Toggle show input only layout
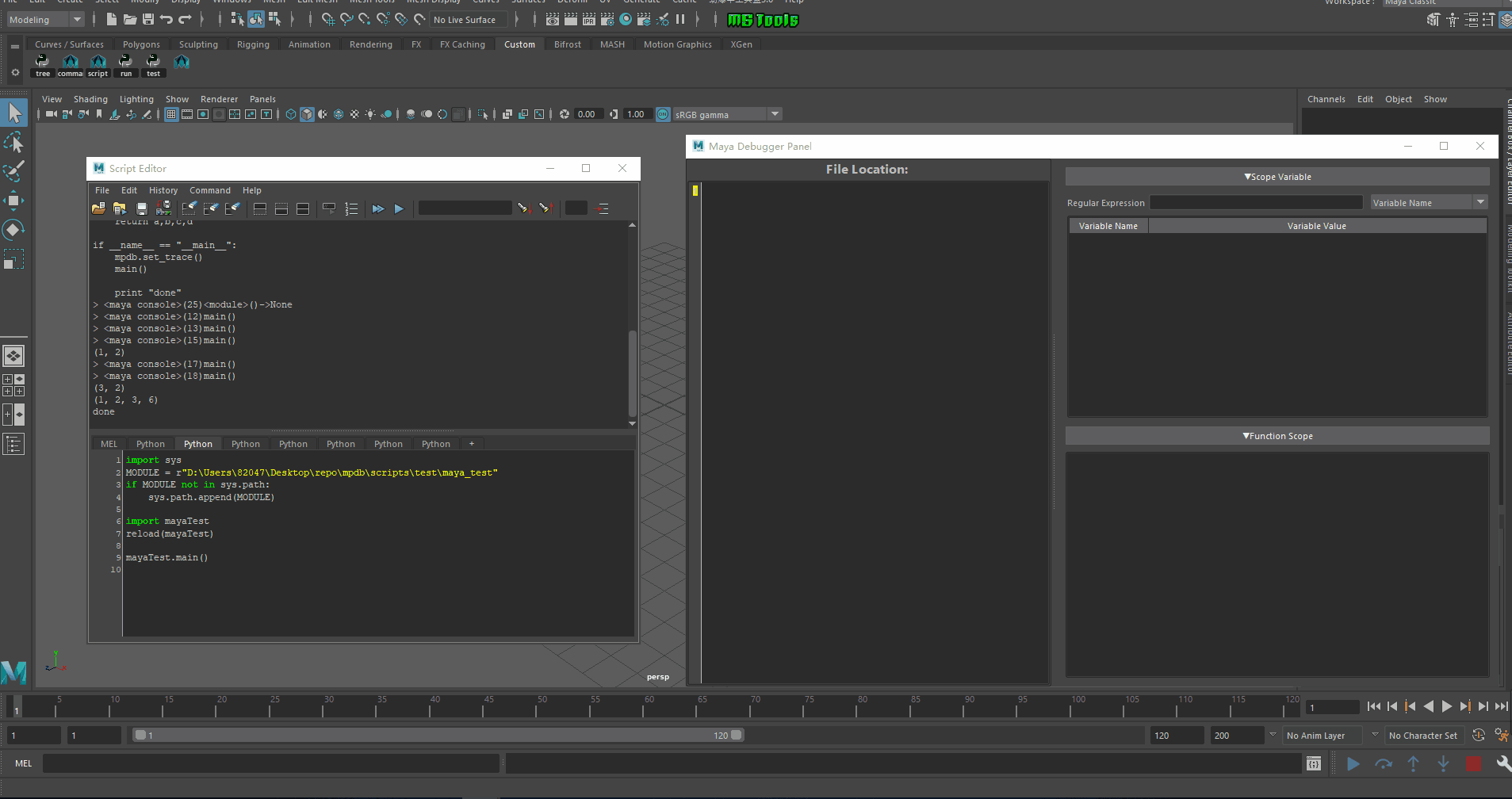Viewport: 1512px width, 799px height. tap(281, 208)
